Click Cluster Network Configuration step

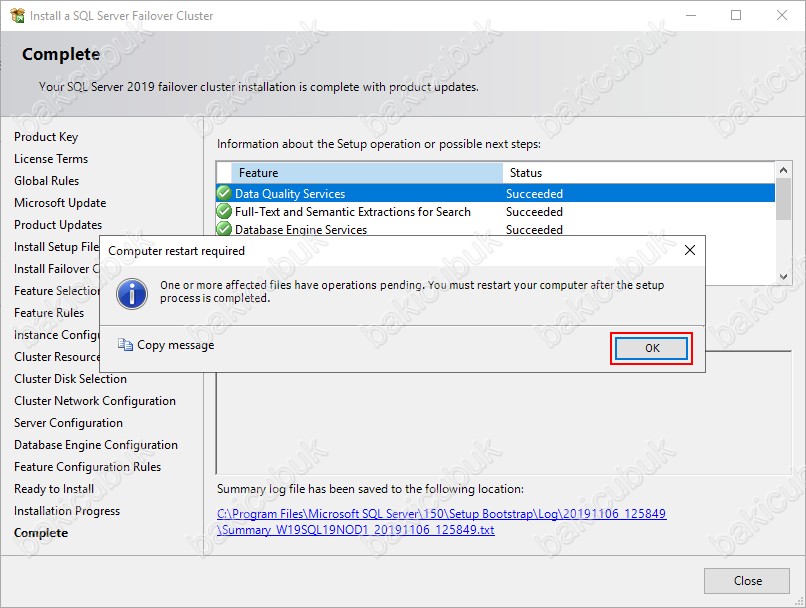click(95, 401)
